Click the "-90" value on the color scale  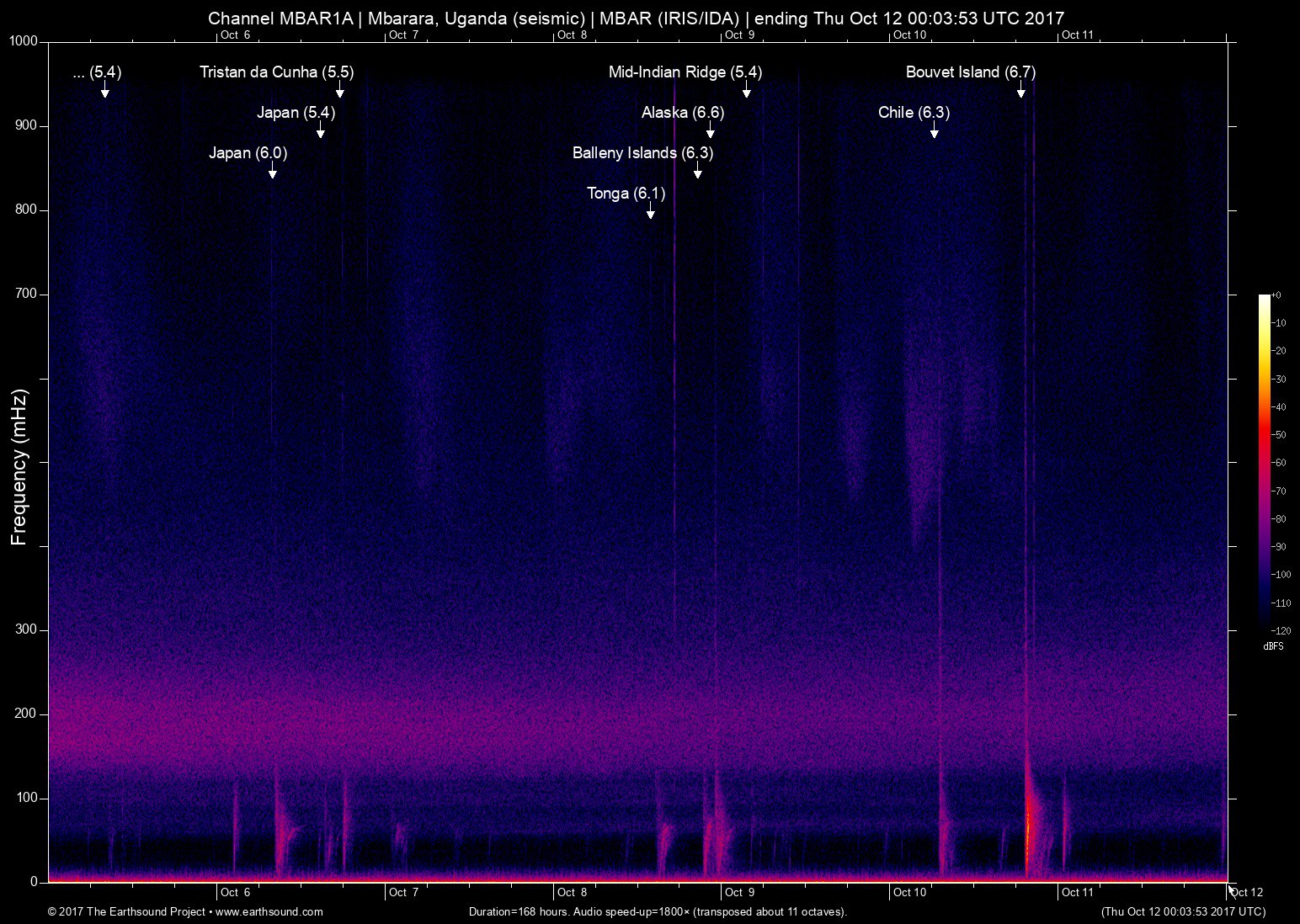1277,547
